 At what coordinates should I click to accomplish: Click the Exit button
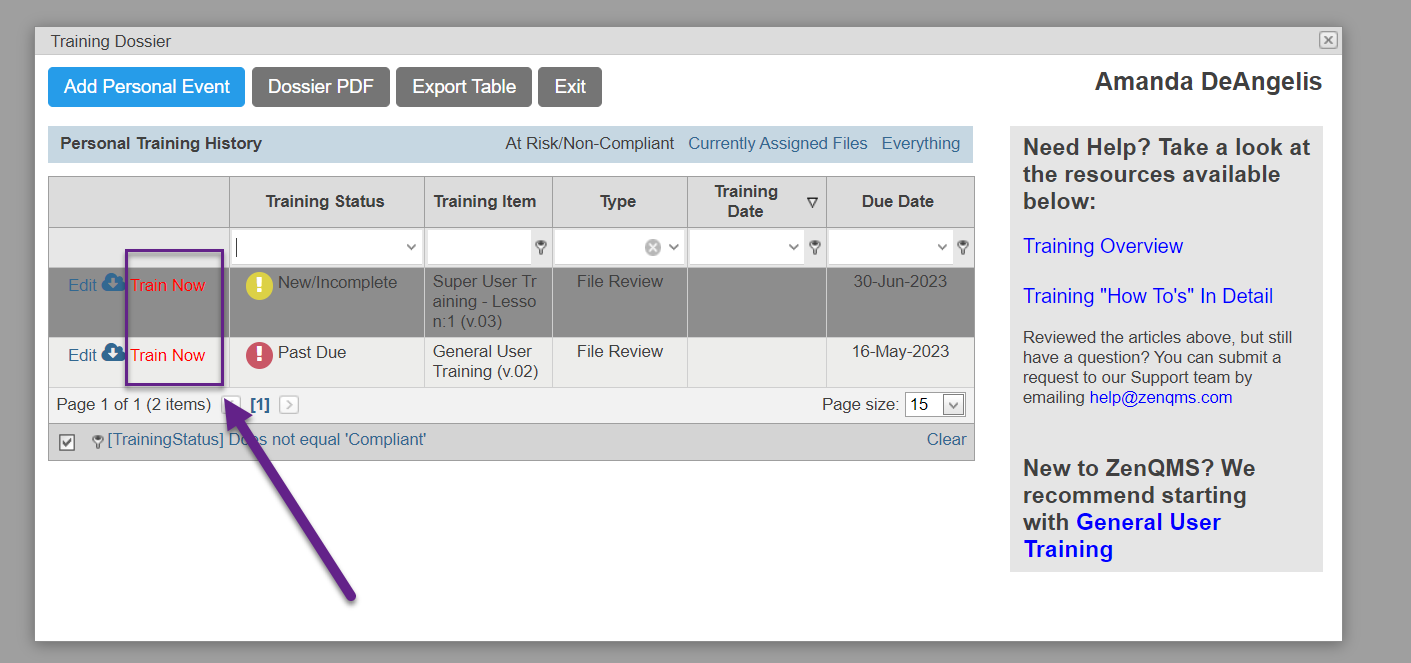(x=570, y=87)
